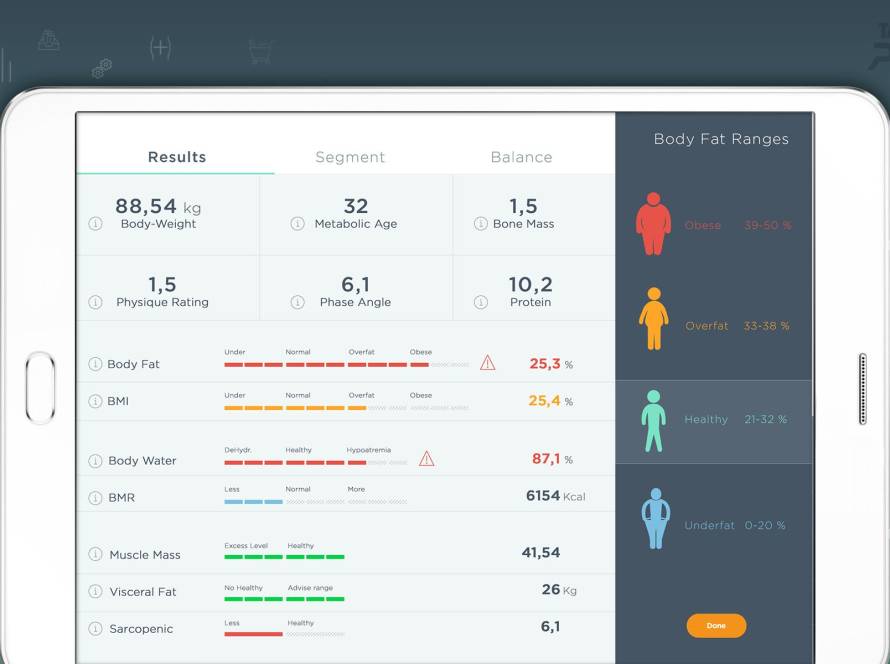Click the info icon beside Body-Weight
This screenshot has height=664, width=890.
(95, 224)
